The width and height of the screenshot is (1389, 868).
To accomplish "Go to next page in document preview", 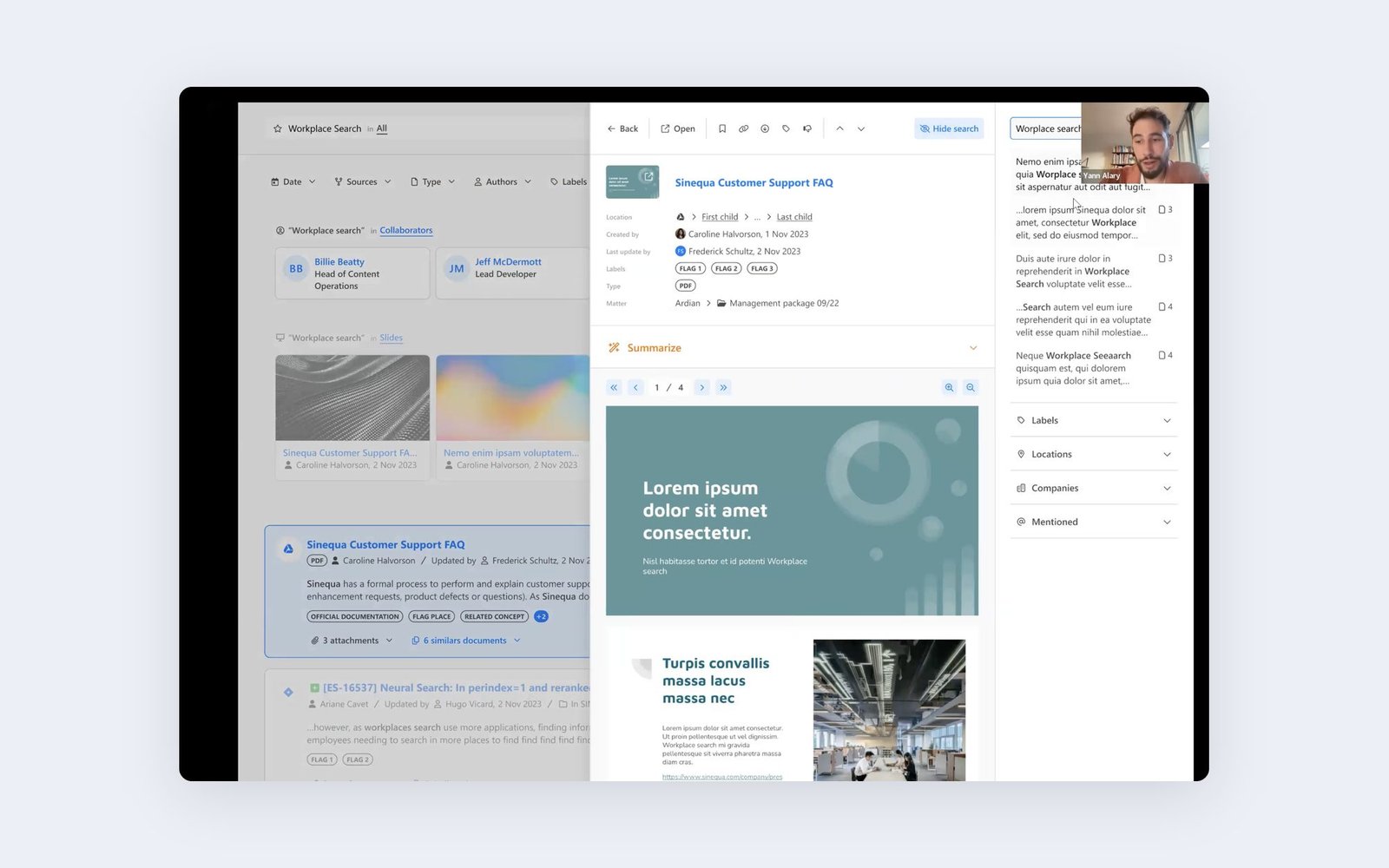I will (x=702, y=387).
